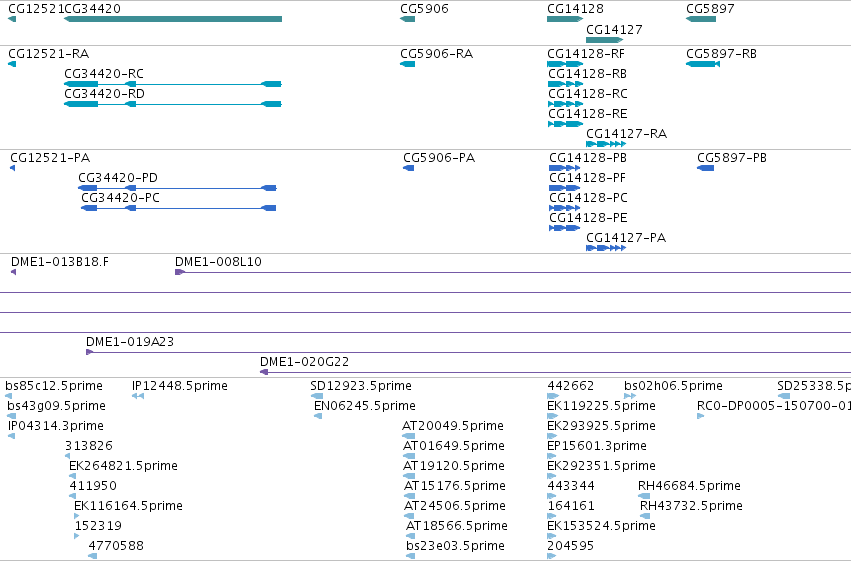Click feature 442662

click(553, 396)
